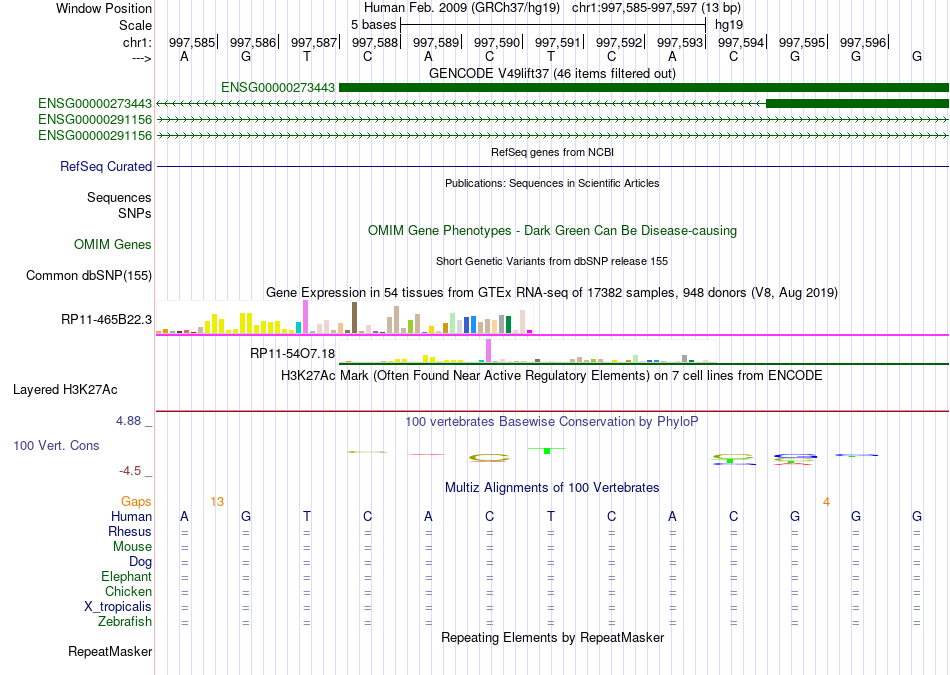950x675 pixels.
Task: Click the Dog species row label
Action: tap(140, 562)
